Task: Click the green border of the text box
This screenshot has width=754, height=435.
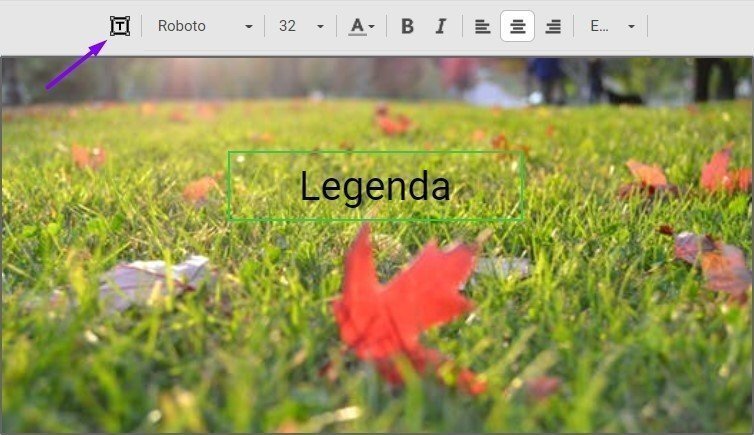Action: [375, 153]
